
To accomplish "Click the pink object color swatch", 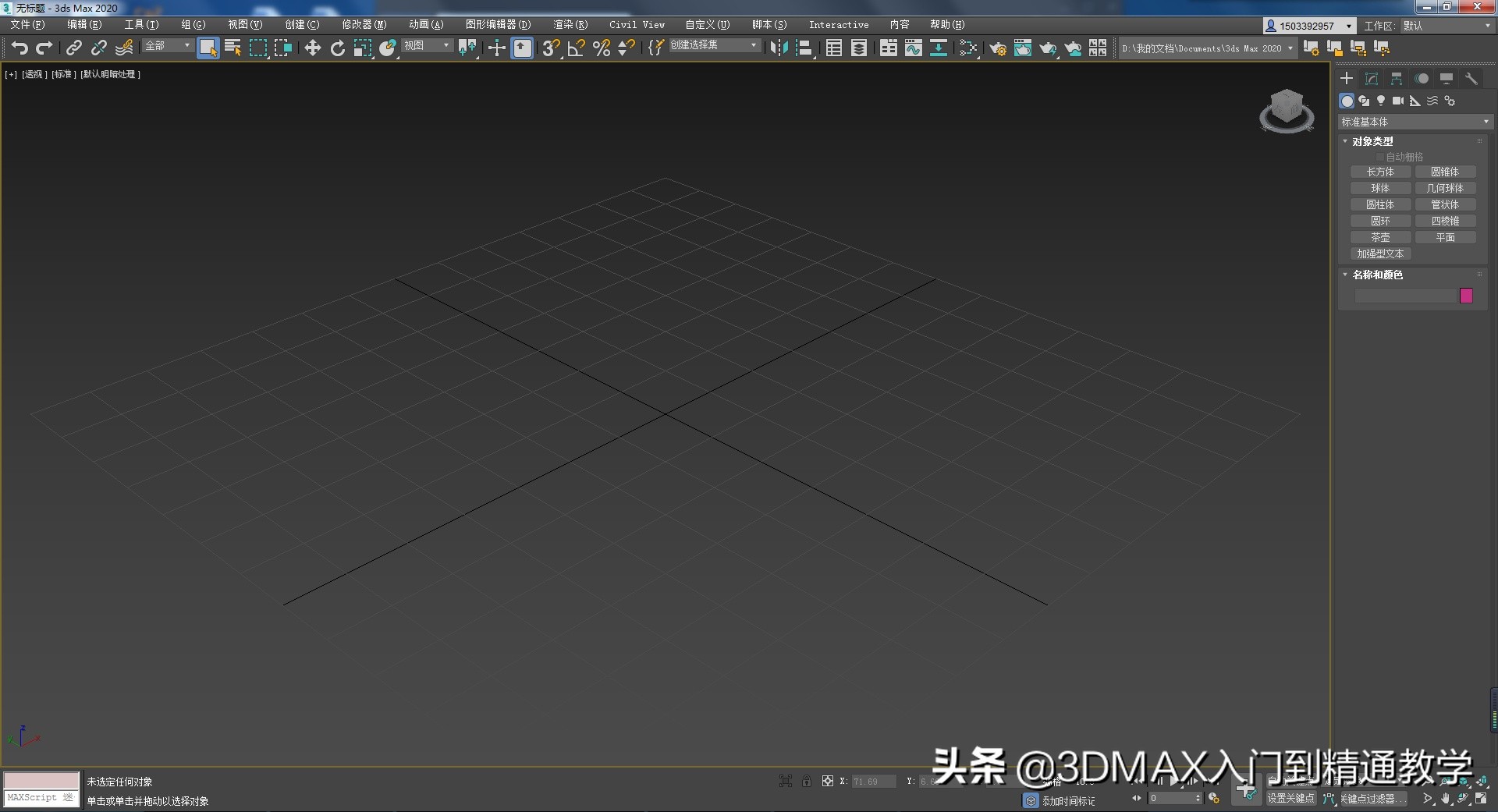I will coord(1467,296).
